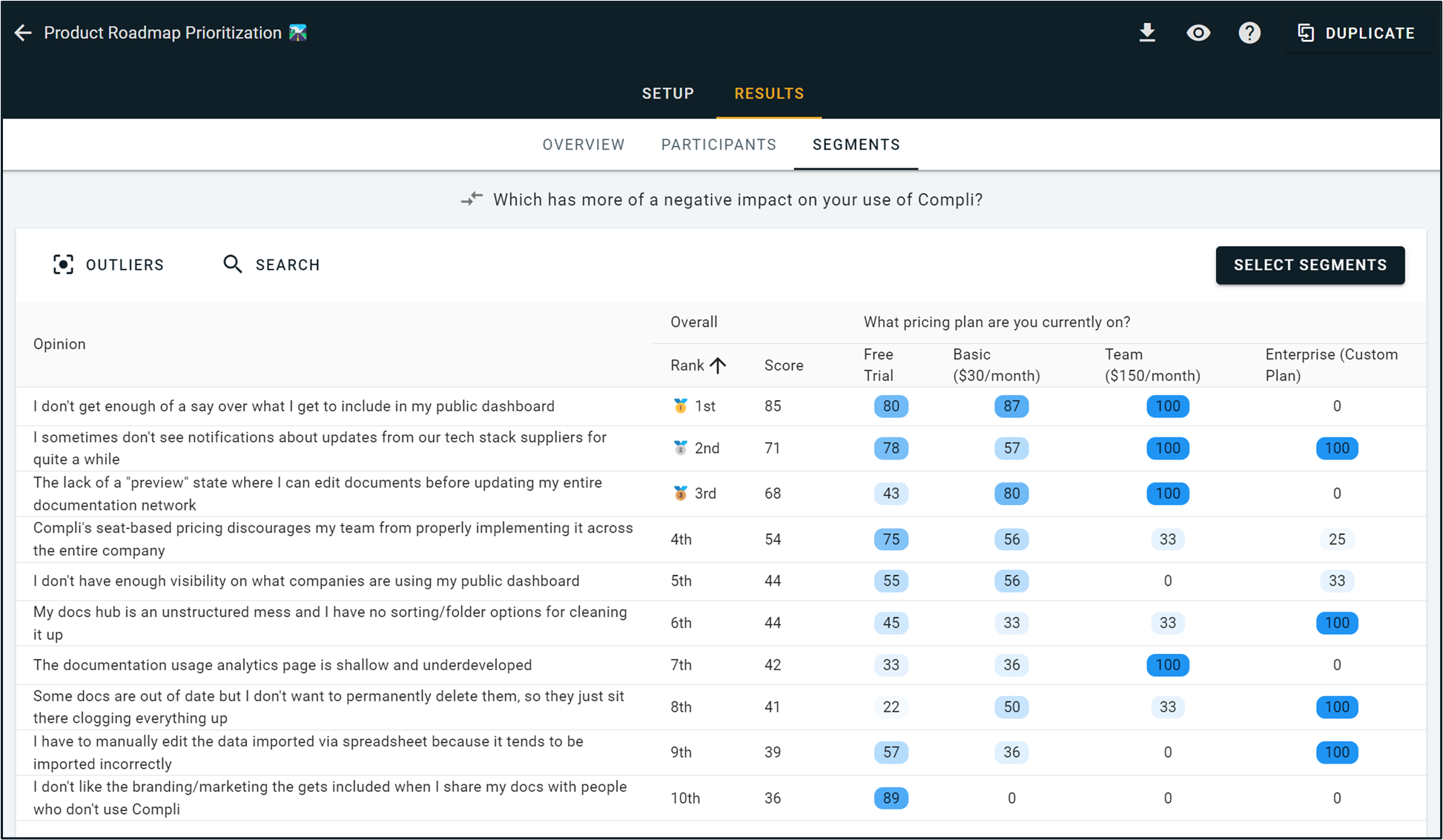Click the Outliers focus icon
The height and width of the screenshot is (840, 1443).
[64, 265]
